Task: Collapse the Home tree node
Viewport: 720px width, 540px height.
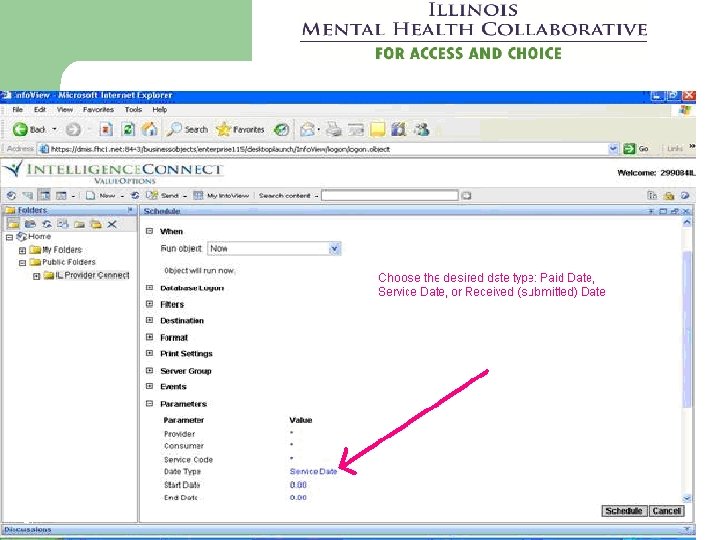Action: click(x=9, y=237)
